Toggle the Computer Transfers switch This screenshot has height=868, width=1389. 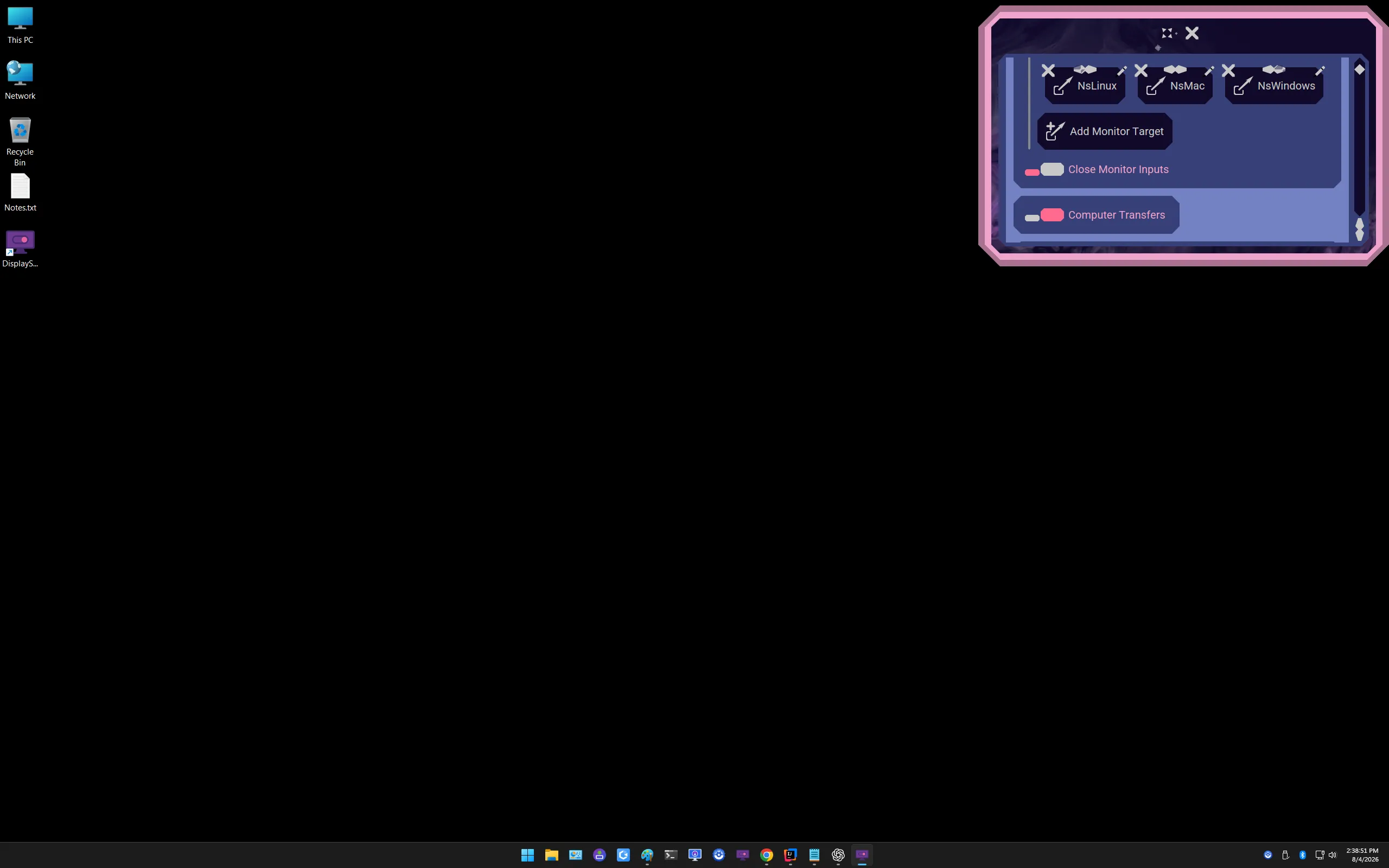click(1044, 215)
